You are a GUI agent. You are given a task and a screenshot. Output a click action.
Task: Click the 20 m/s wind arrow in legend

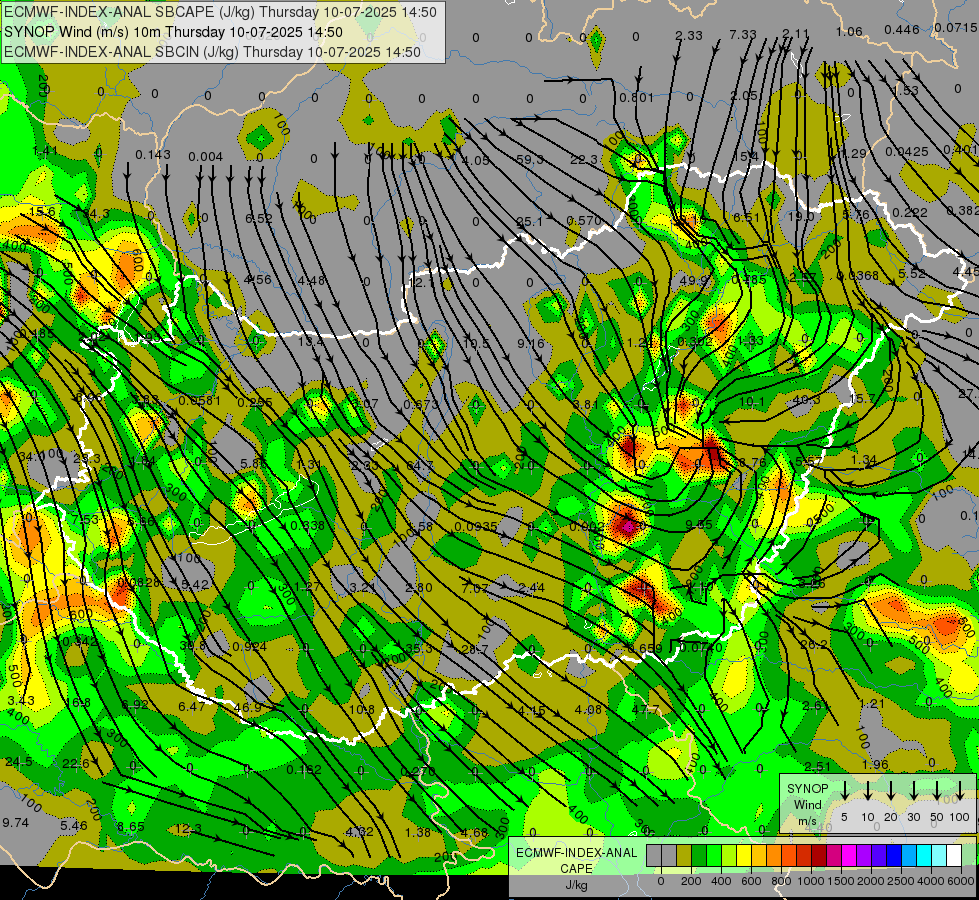891,791
